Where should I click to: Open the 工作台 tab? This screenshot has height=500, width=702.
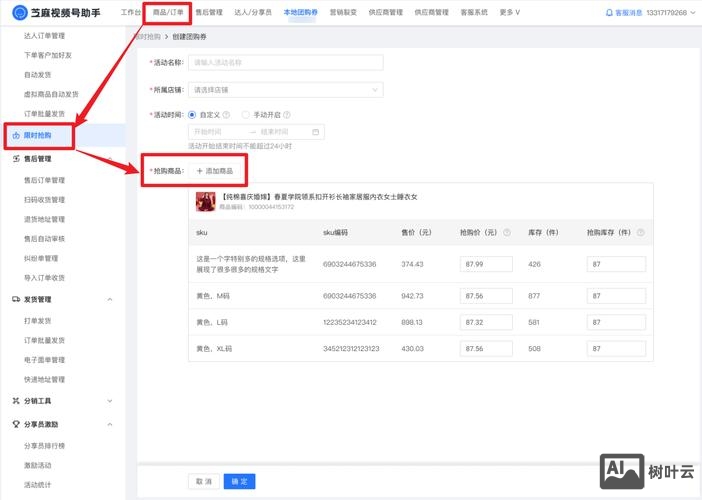(131, 13)
